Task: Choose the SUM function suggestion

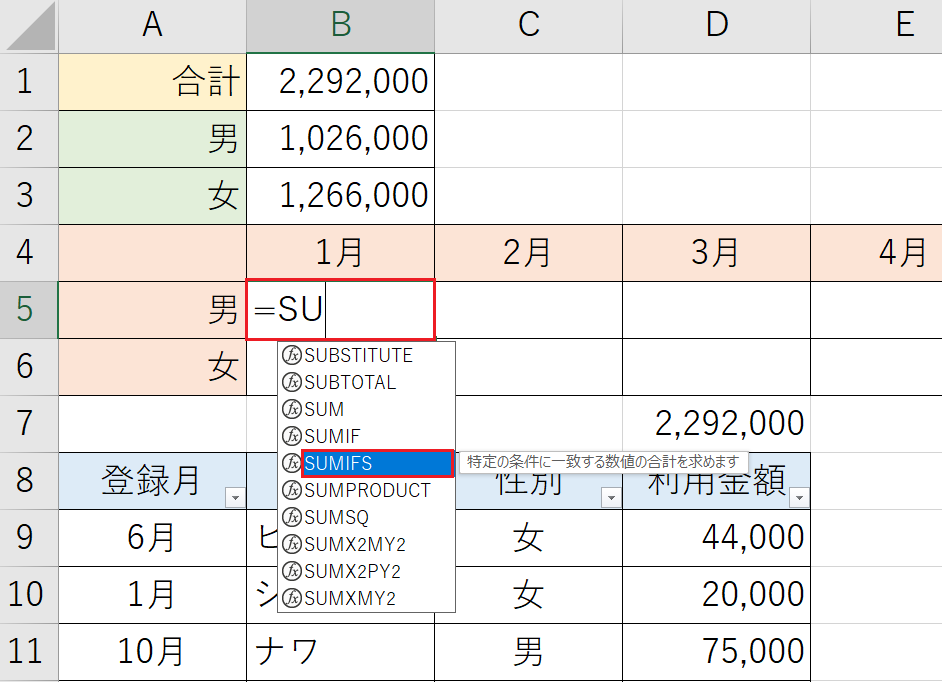Action: click(x=366, y=409)
